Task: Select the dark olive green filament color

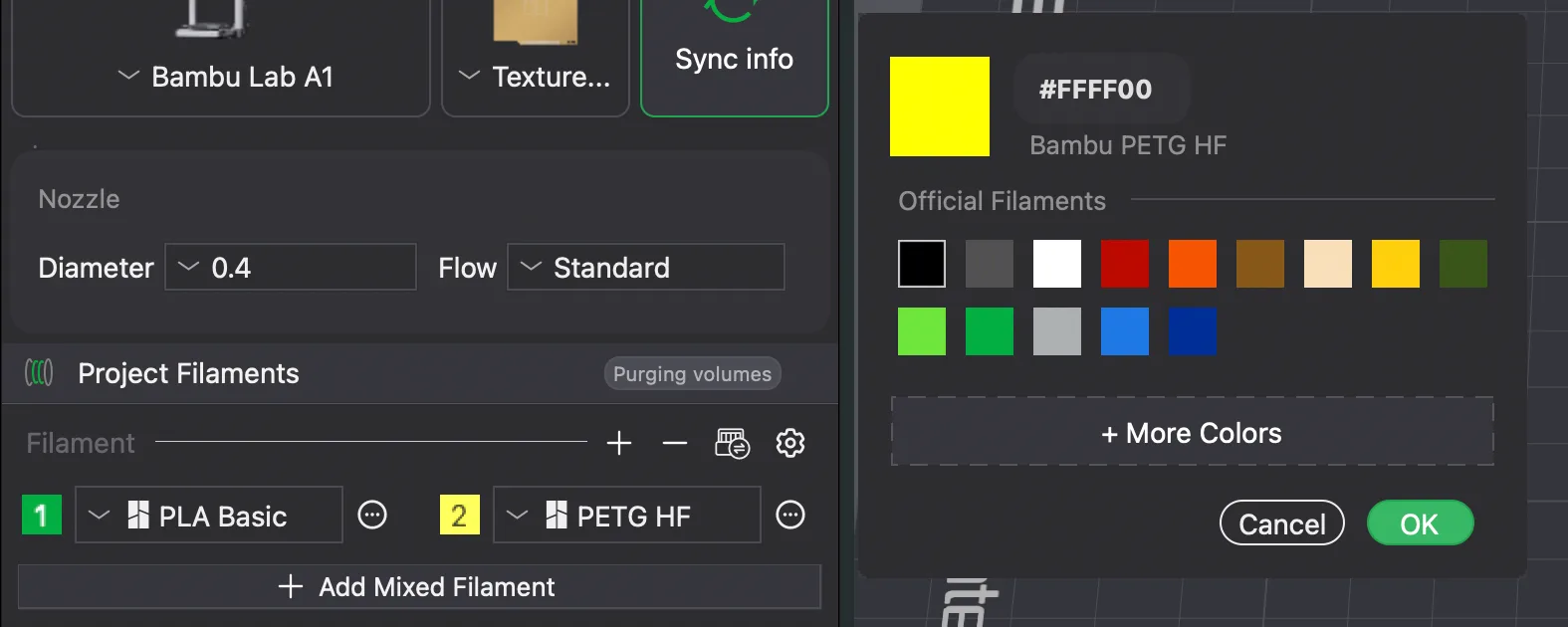Action: tap(1463, 264)
